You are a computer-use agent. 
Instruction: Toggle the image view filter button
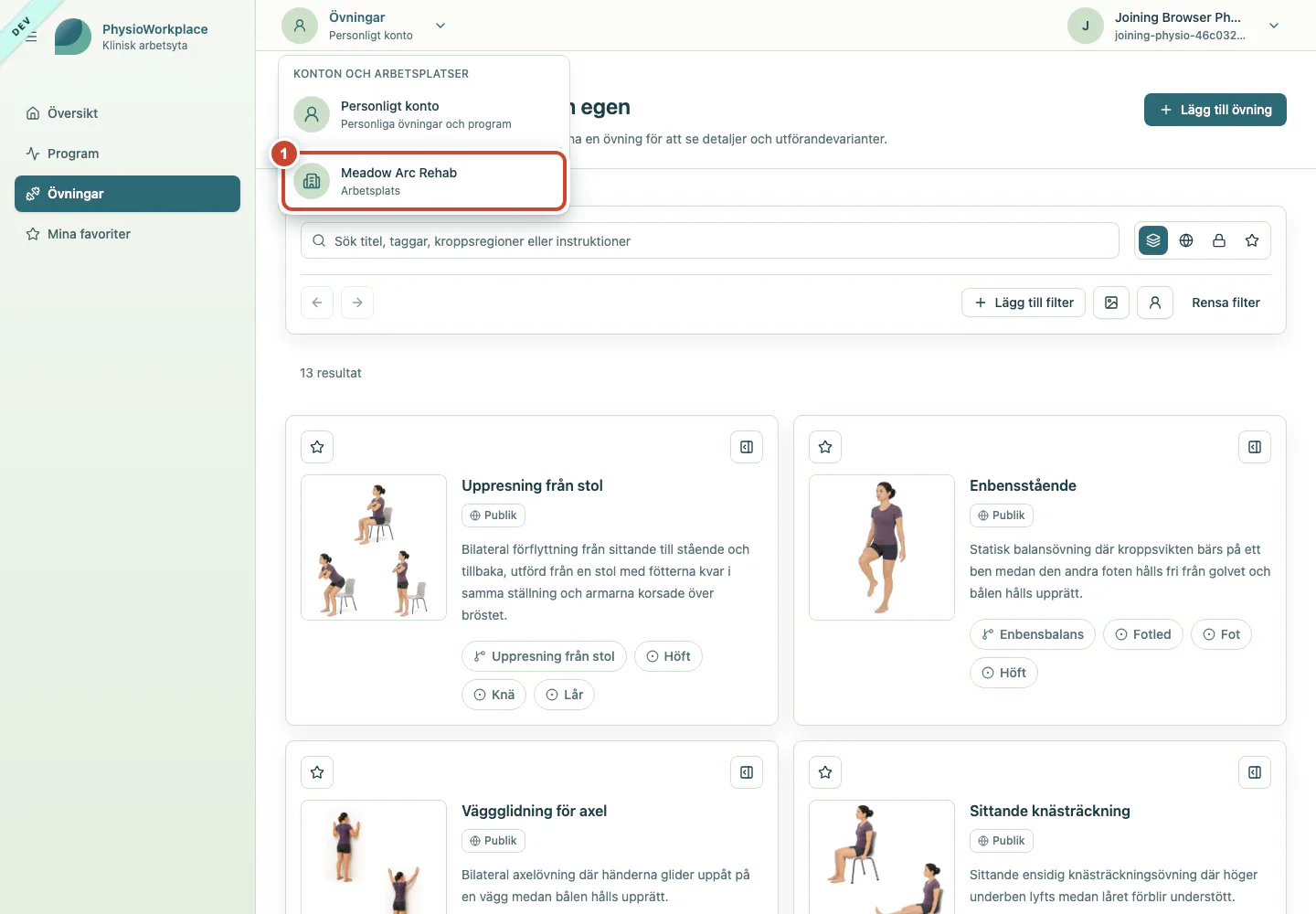1111,303
